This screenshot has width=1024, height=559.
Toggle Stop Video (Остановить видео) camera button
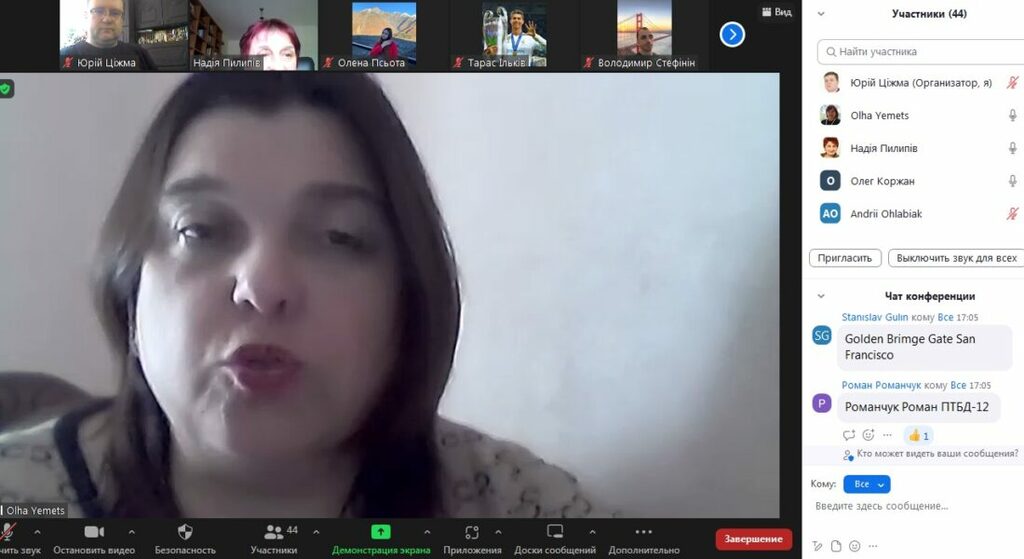[x=94, y=532]
